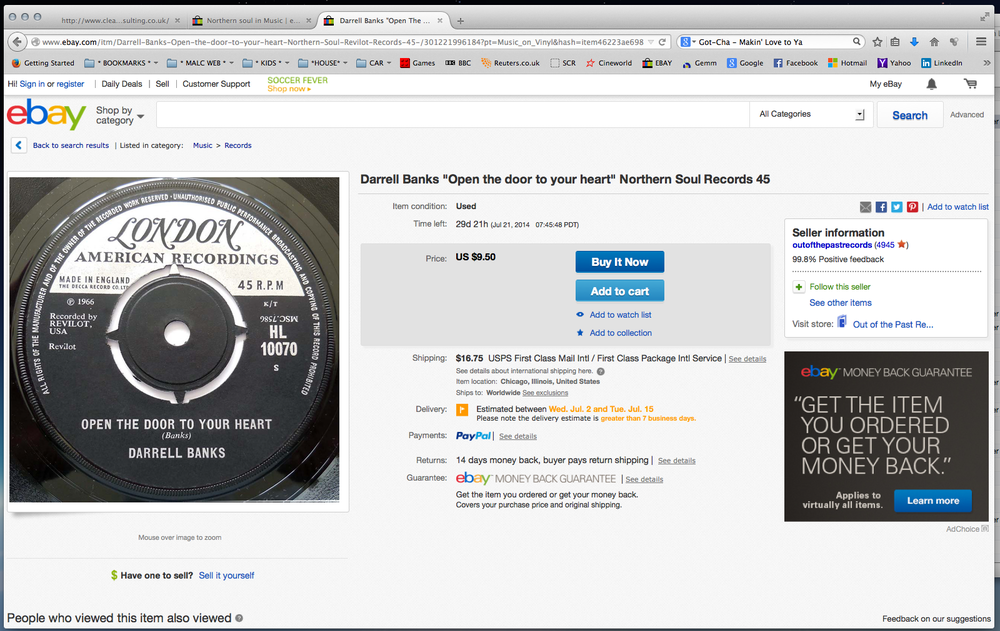Open Daily Deals menu item
The height and width of the screenshot is (631, 1000).
pos(122,84)
